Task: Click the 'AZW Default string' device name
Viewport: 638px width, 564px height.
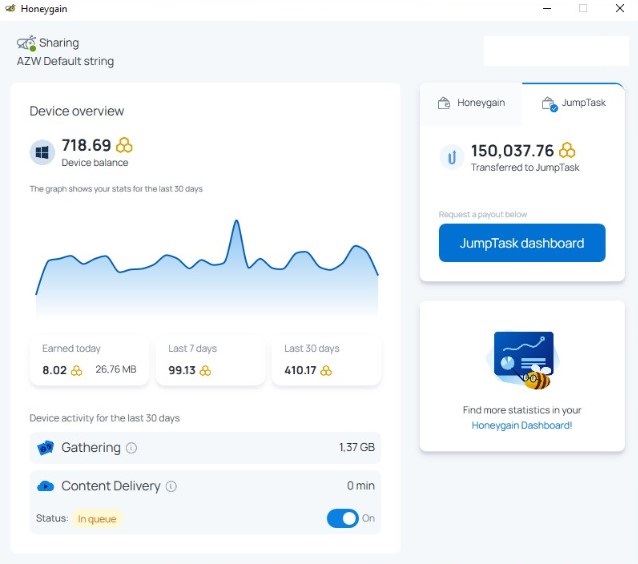Action: pyautogui.click(x=65, y=61)
